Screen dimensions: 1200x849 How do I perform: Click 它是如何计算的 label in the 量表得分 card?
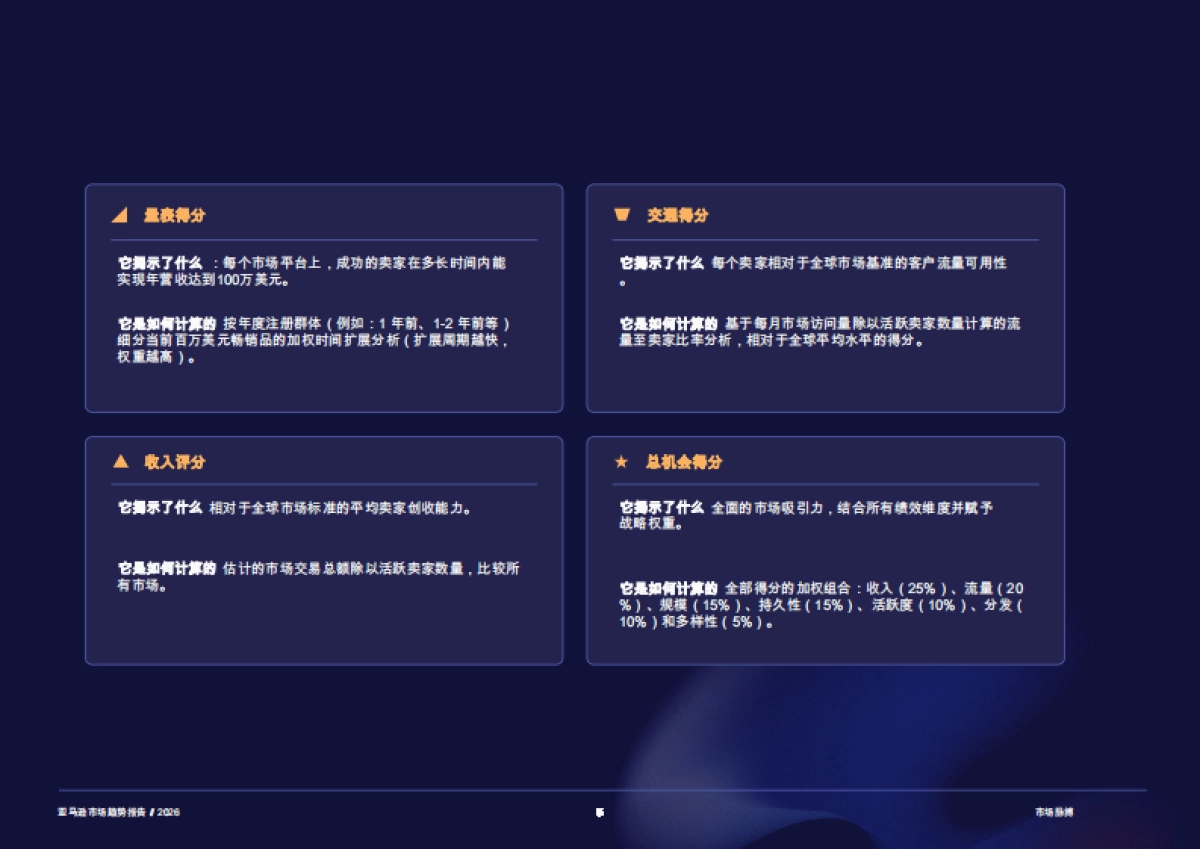(x=167, y=324)
